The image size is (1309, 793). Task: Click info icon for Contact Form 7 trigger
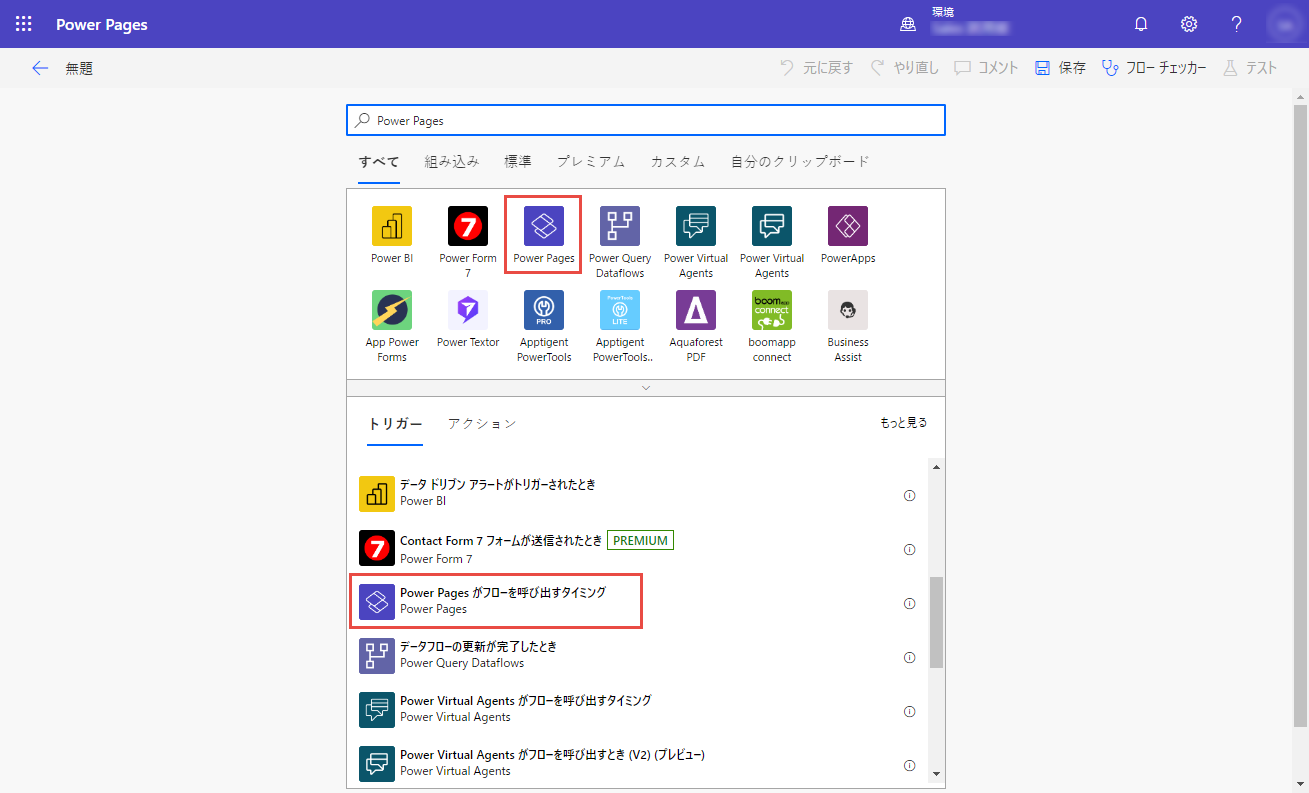click(910, 549)
